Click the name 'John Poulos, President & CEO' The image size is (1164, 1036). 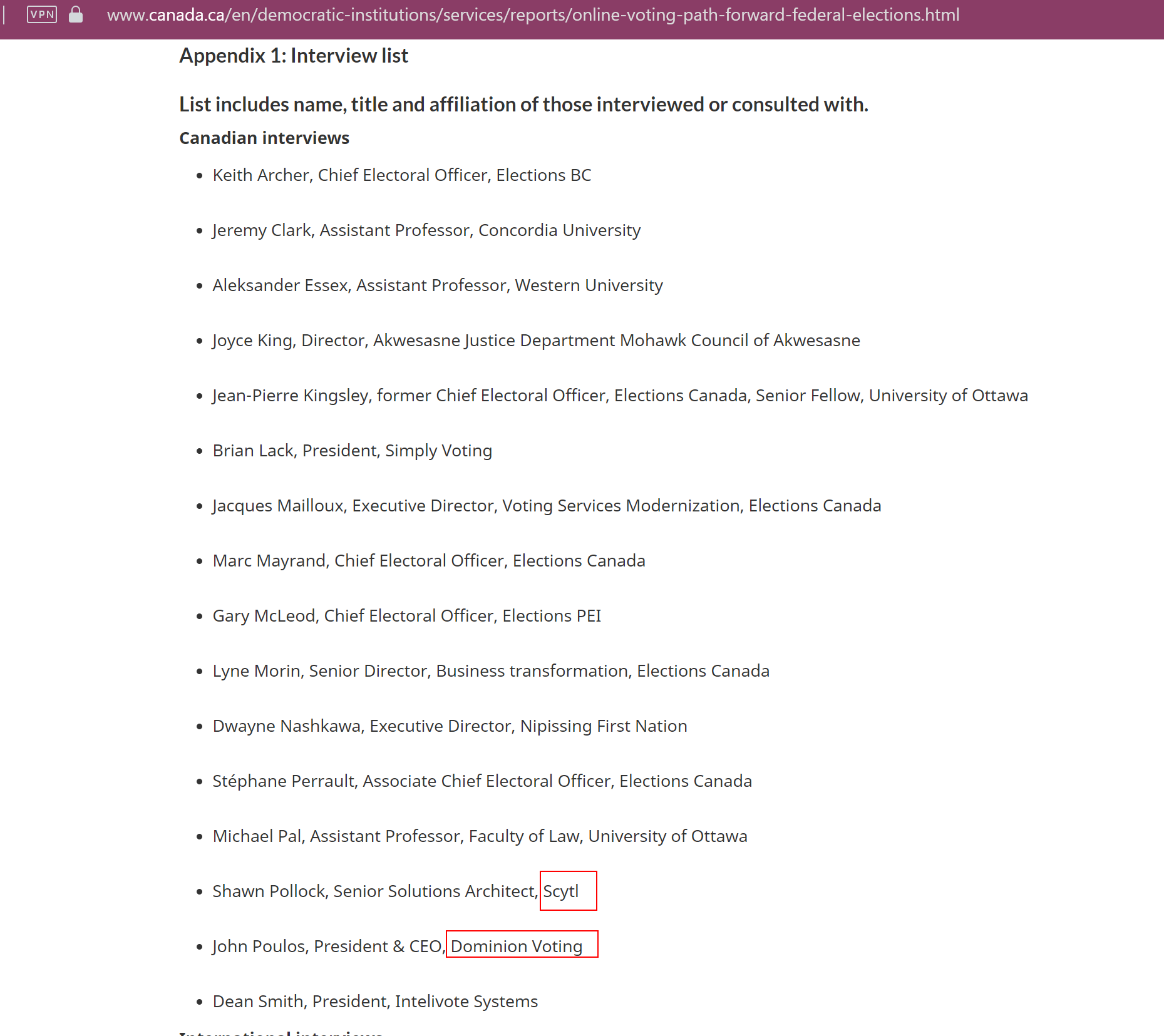(329, 946)
